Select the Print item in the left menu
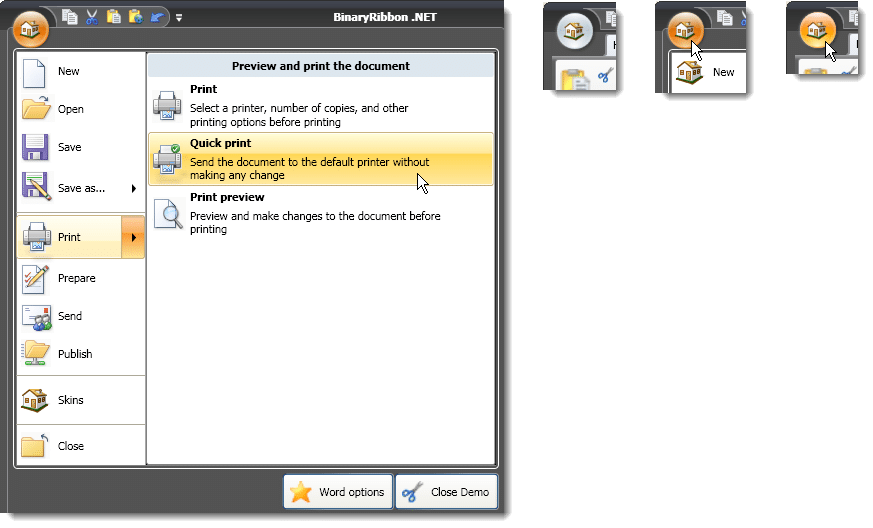 click(x=70, y=237)
